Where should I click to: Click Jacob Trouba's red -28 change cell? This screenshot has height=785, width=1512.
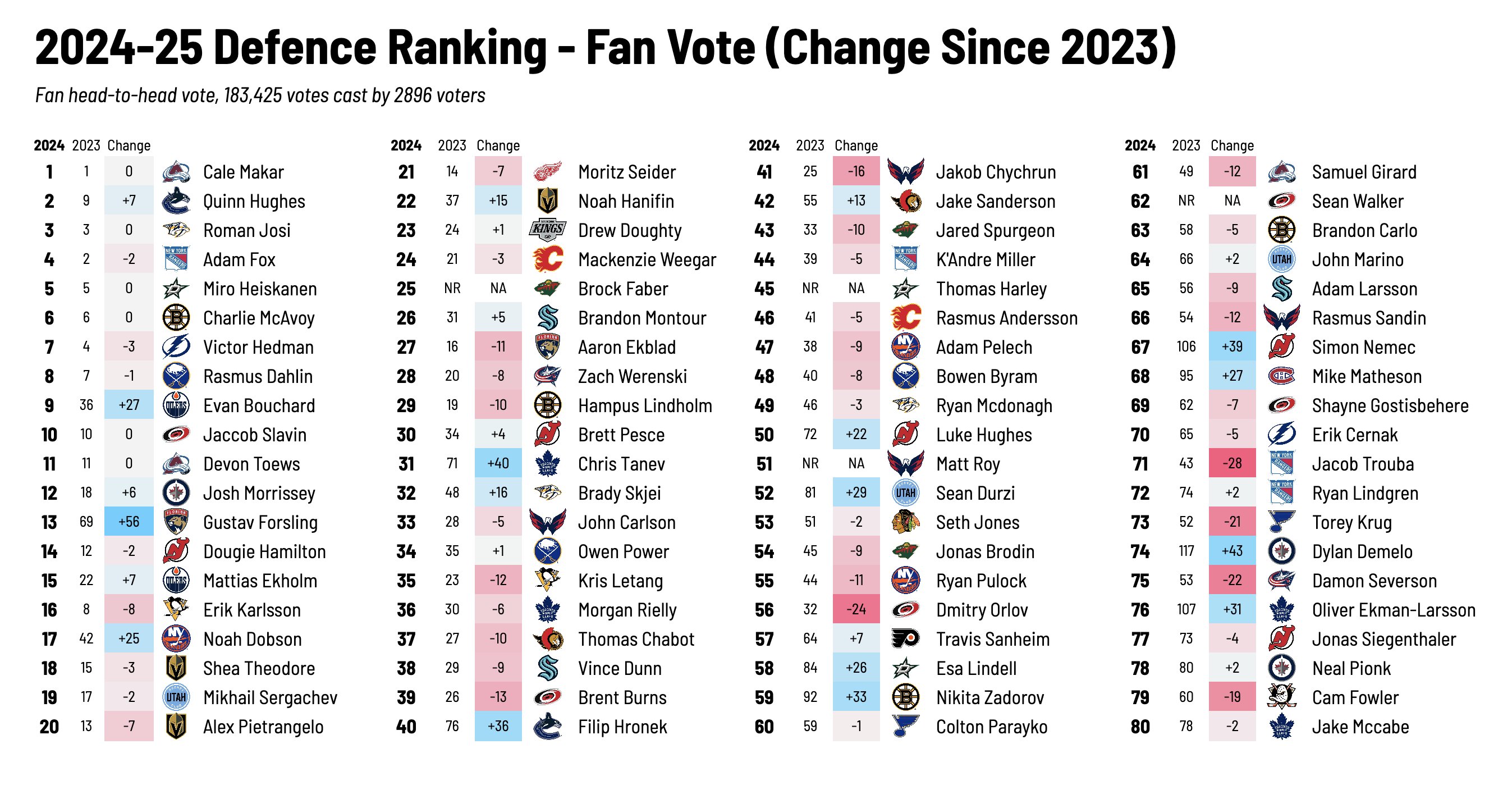click(x=1232, y=463)
